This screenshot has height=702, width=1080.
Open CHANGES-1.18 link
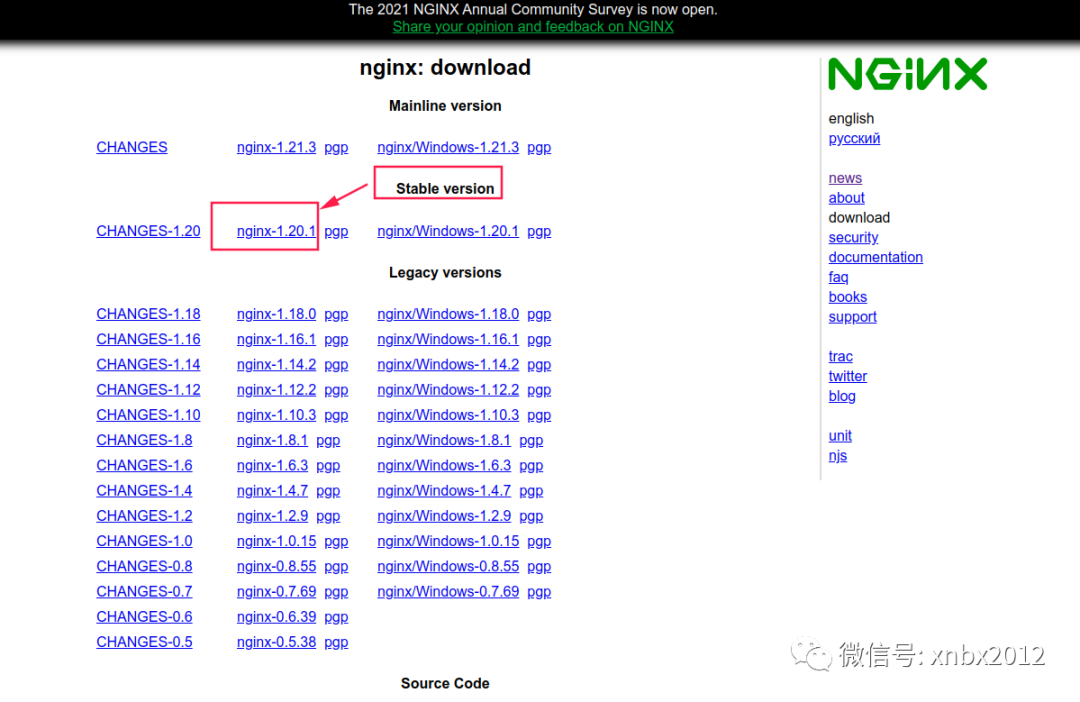[148, 314]
